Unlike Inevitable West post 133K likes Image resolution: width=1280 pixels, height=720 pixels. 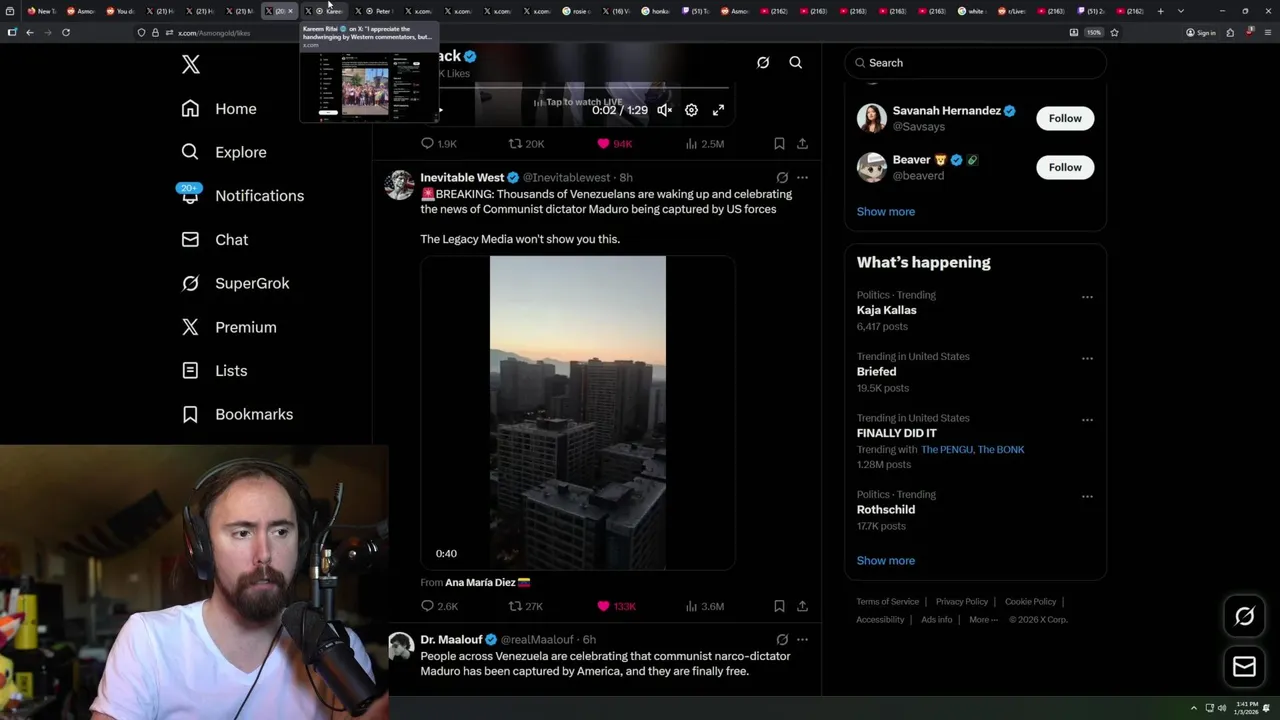(x=616, y=606)
